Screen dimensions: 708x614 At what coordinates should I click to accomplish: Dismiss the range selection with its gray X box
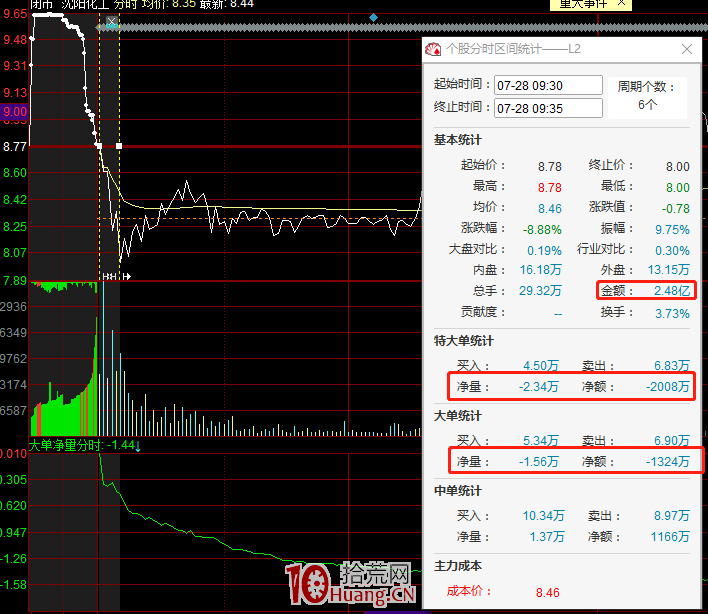click(x=112, y=21)
